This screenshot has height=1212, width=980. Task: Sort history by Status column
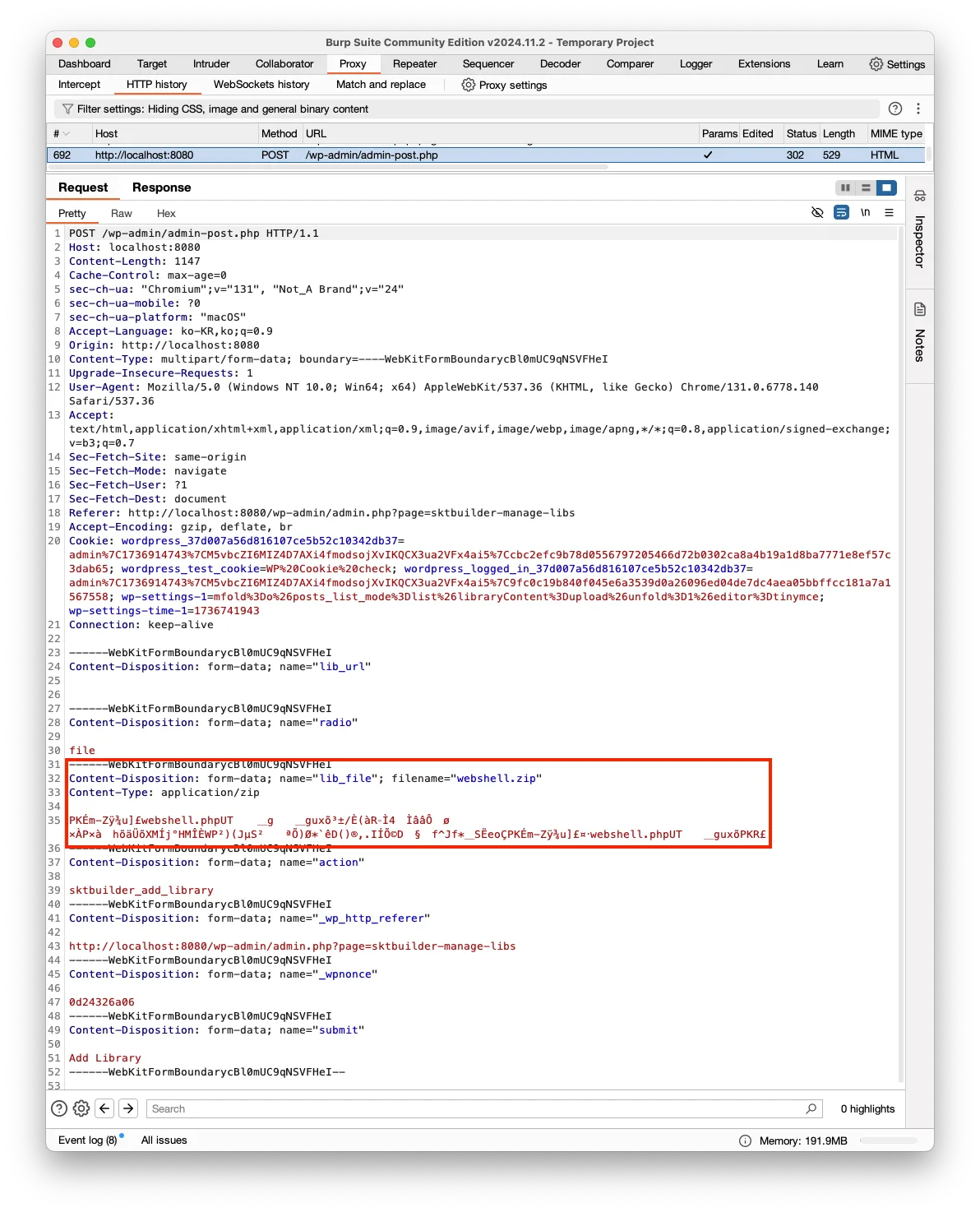802,133
